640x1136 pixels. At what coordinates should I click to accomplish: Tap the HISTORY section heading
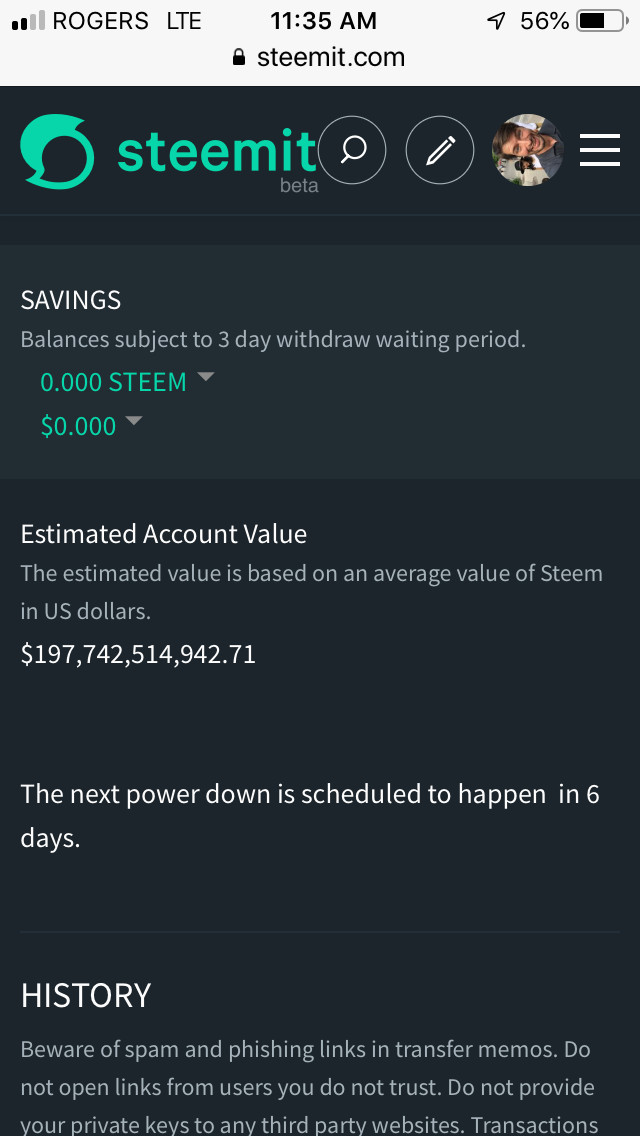[86, 995]
